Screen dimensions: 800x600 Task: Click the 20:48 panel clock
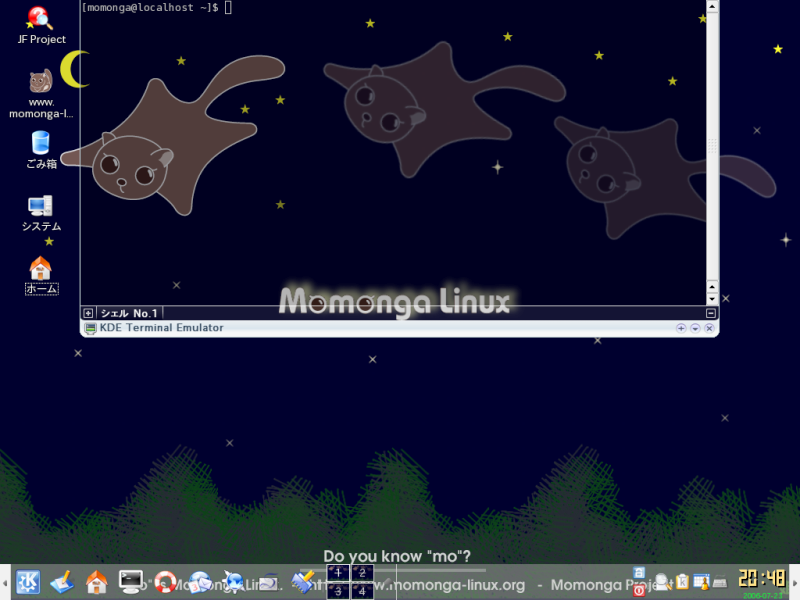(x=762, y=579)
